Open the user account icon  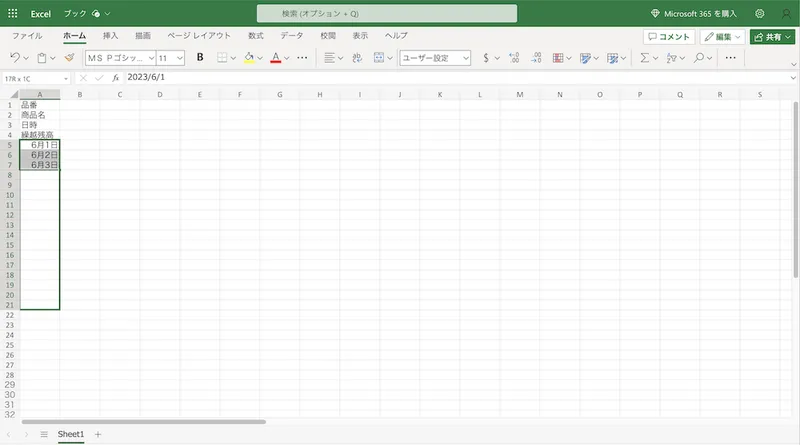pos(786,14)
